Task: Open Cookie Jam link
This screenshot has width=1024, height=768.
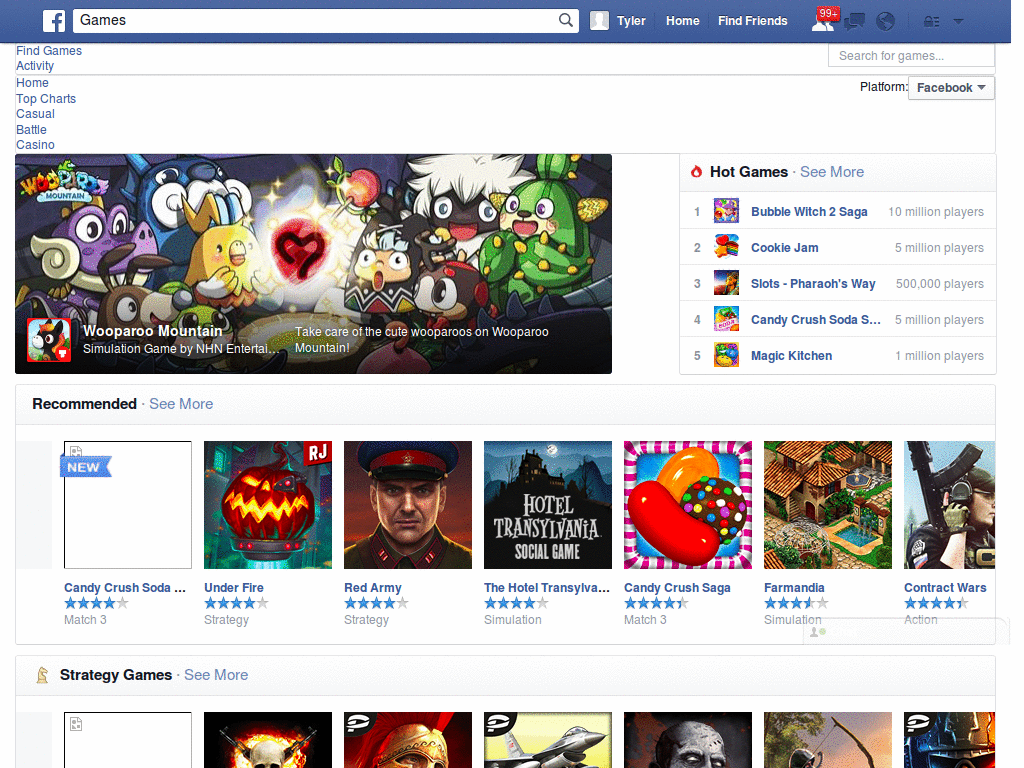Action: coord(784,248)
